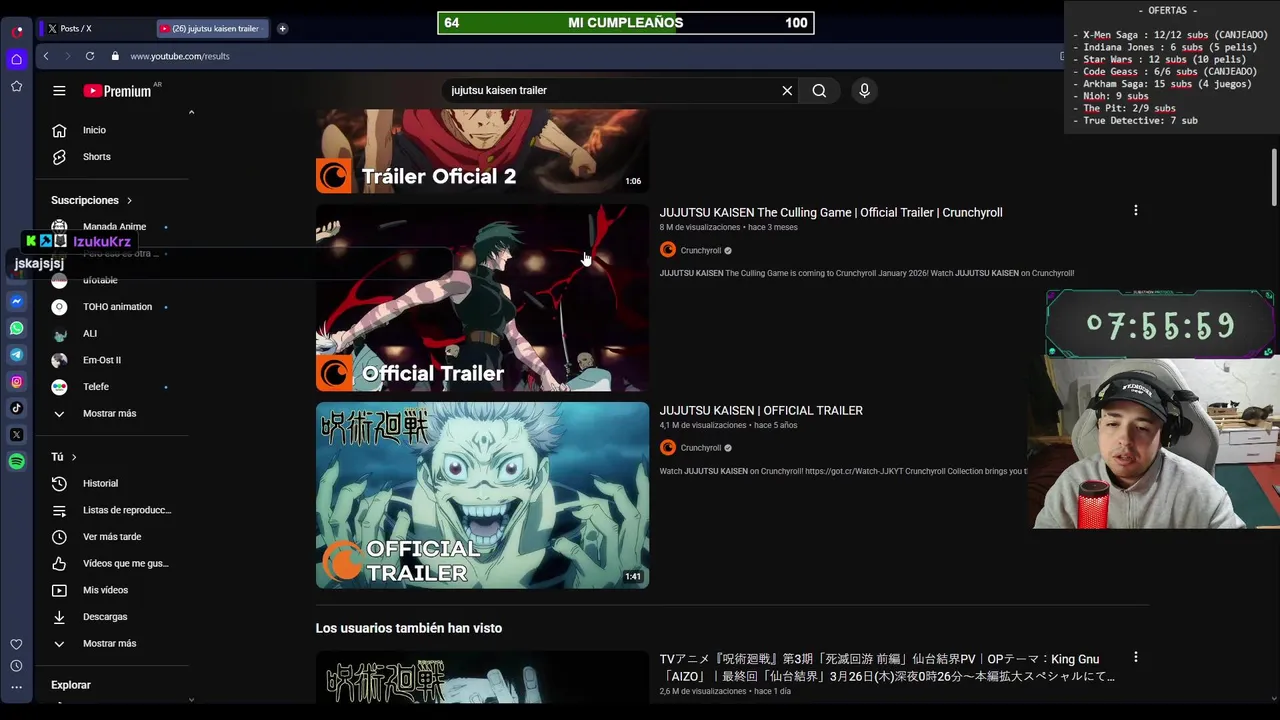The image size is (1280, 720).
Task: Open the King Gnu AIZO PV title
Action: click(886, 667)
